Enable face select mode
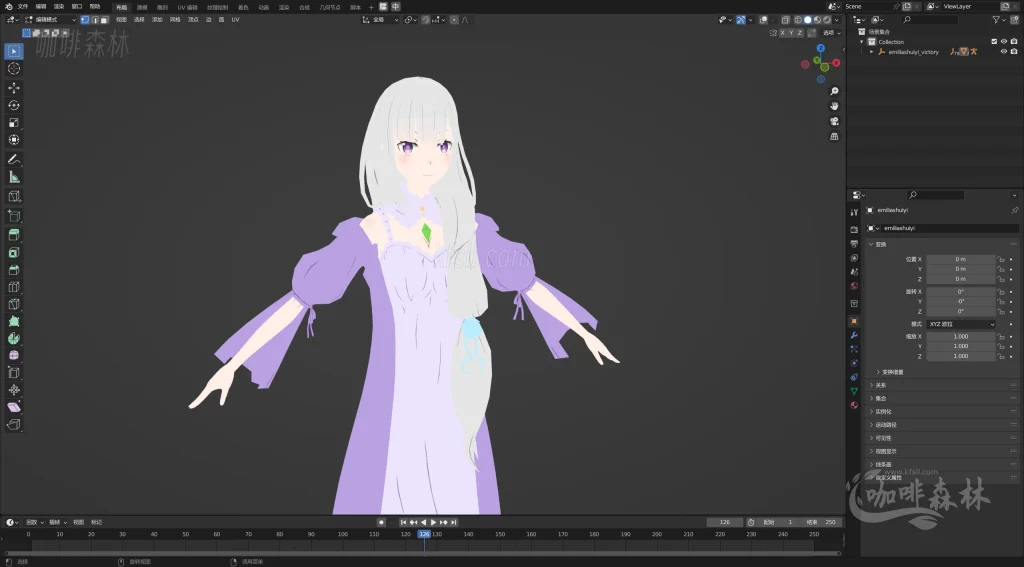 tap(104, 20)
